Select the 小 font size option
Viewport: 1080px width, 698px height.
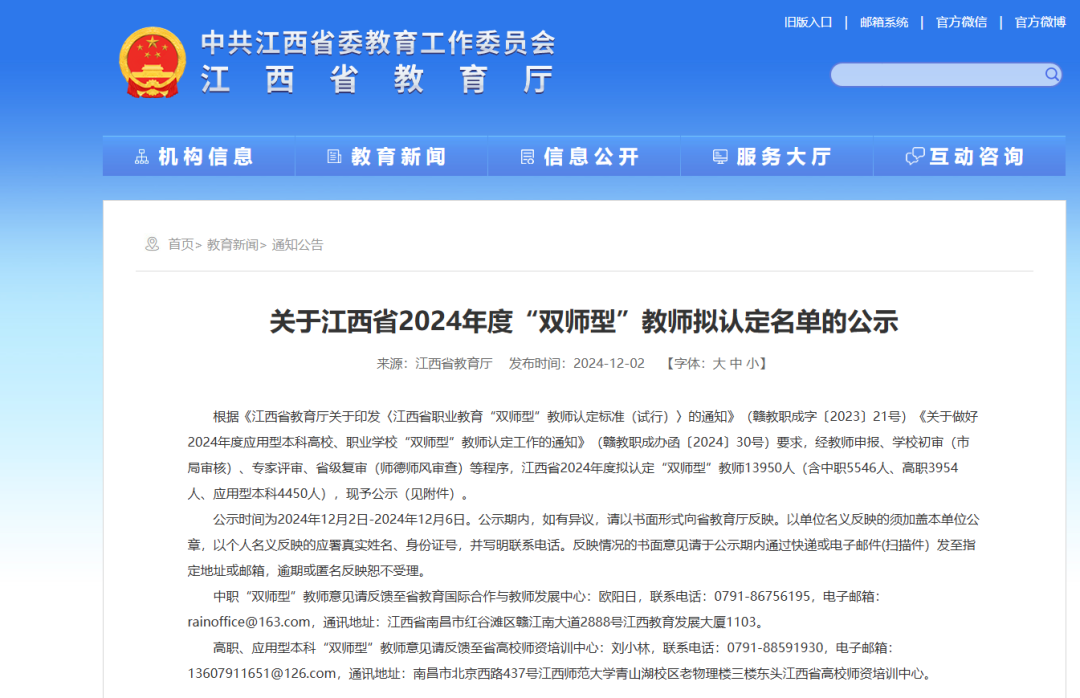[x=751, y=364]
